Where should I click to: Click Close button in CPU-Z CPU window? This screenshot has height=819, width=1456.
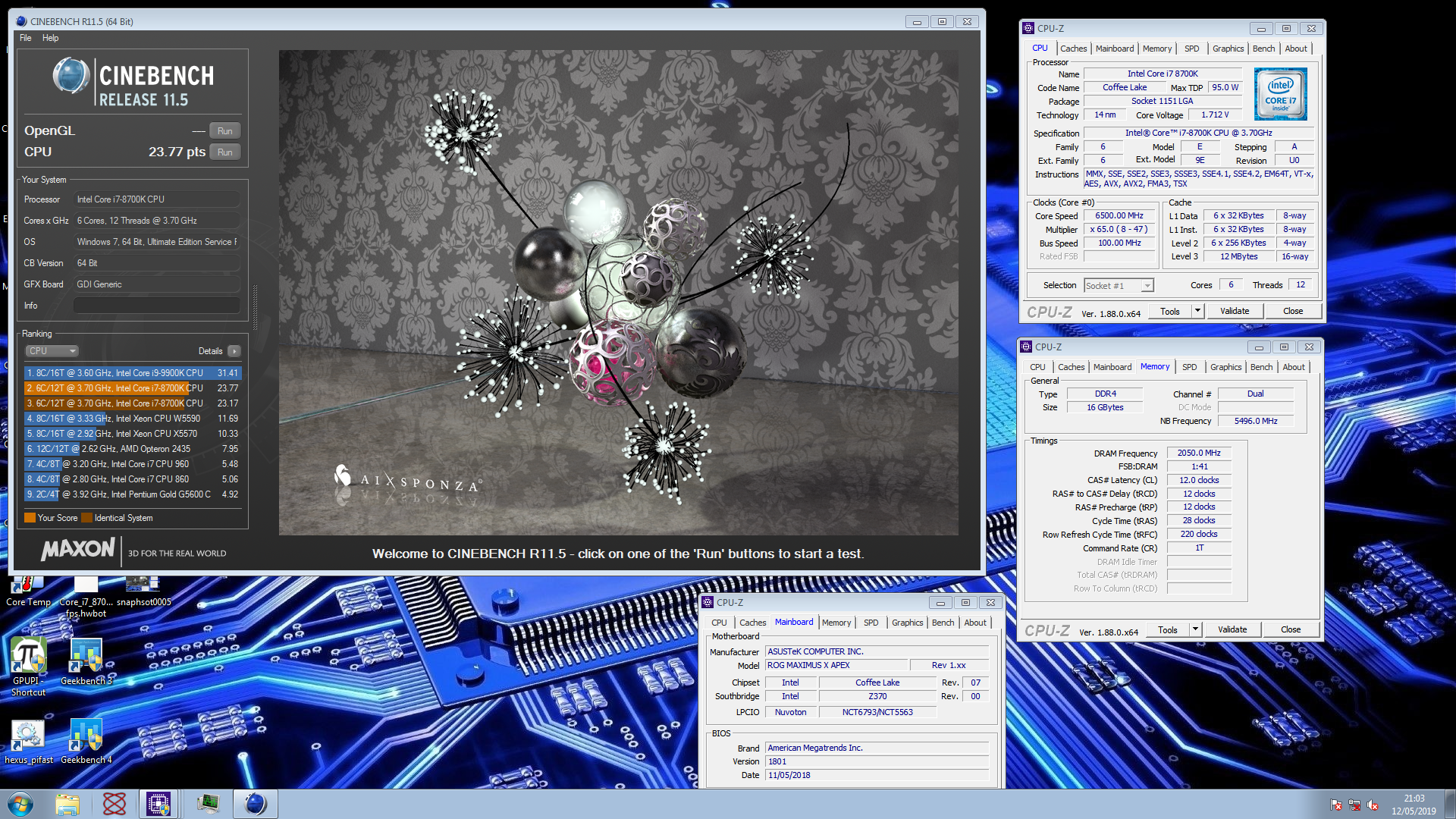pos(1293,311)
